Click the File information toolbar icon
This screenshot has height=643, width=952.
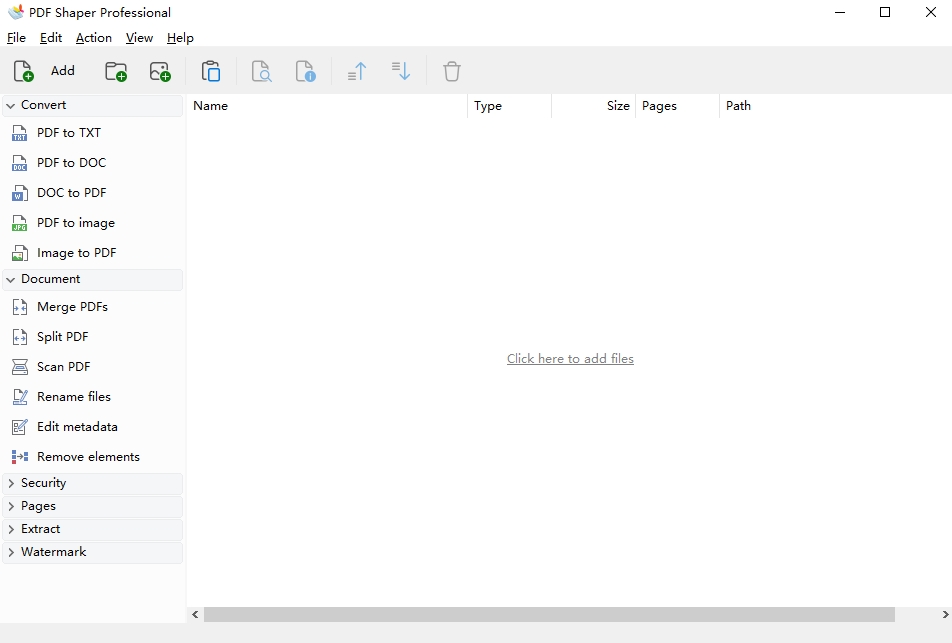(x=306, y=71)
